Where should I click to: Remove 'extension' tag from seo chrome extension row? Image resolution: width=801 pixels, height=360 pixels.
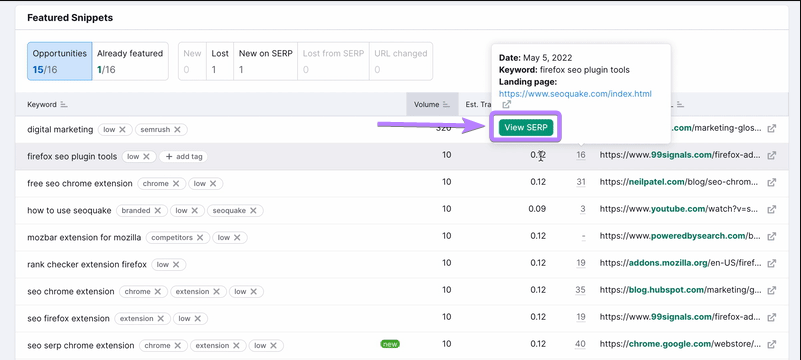pos(217,292)
